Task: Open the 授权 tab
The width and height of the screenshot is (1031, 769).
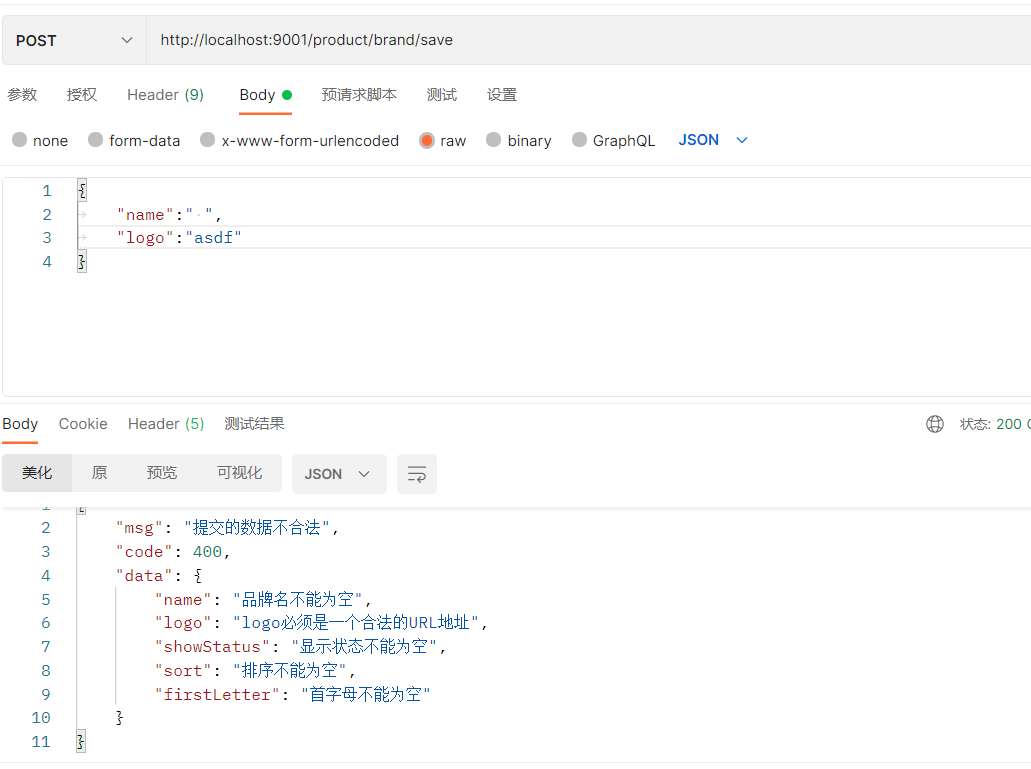Action: tap(82, 95)
